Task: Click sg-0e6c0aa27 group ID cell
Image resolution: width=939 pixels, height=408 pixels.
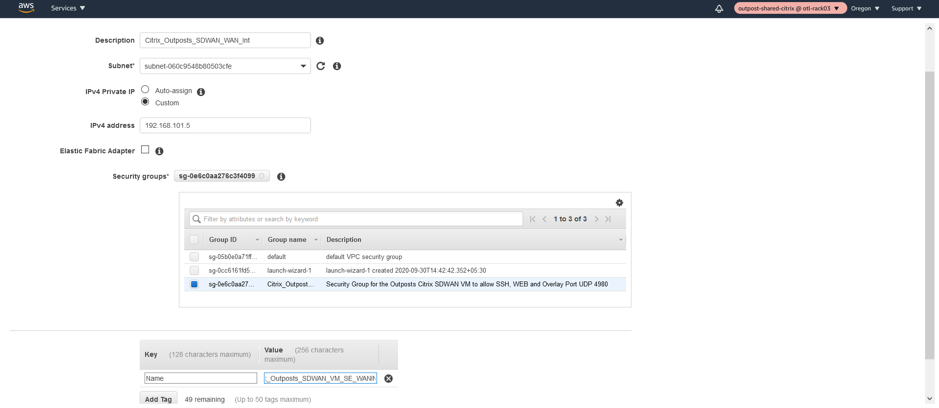Action: pos(232,285)
